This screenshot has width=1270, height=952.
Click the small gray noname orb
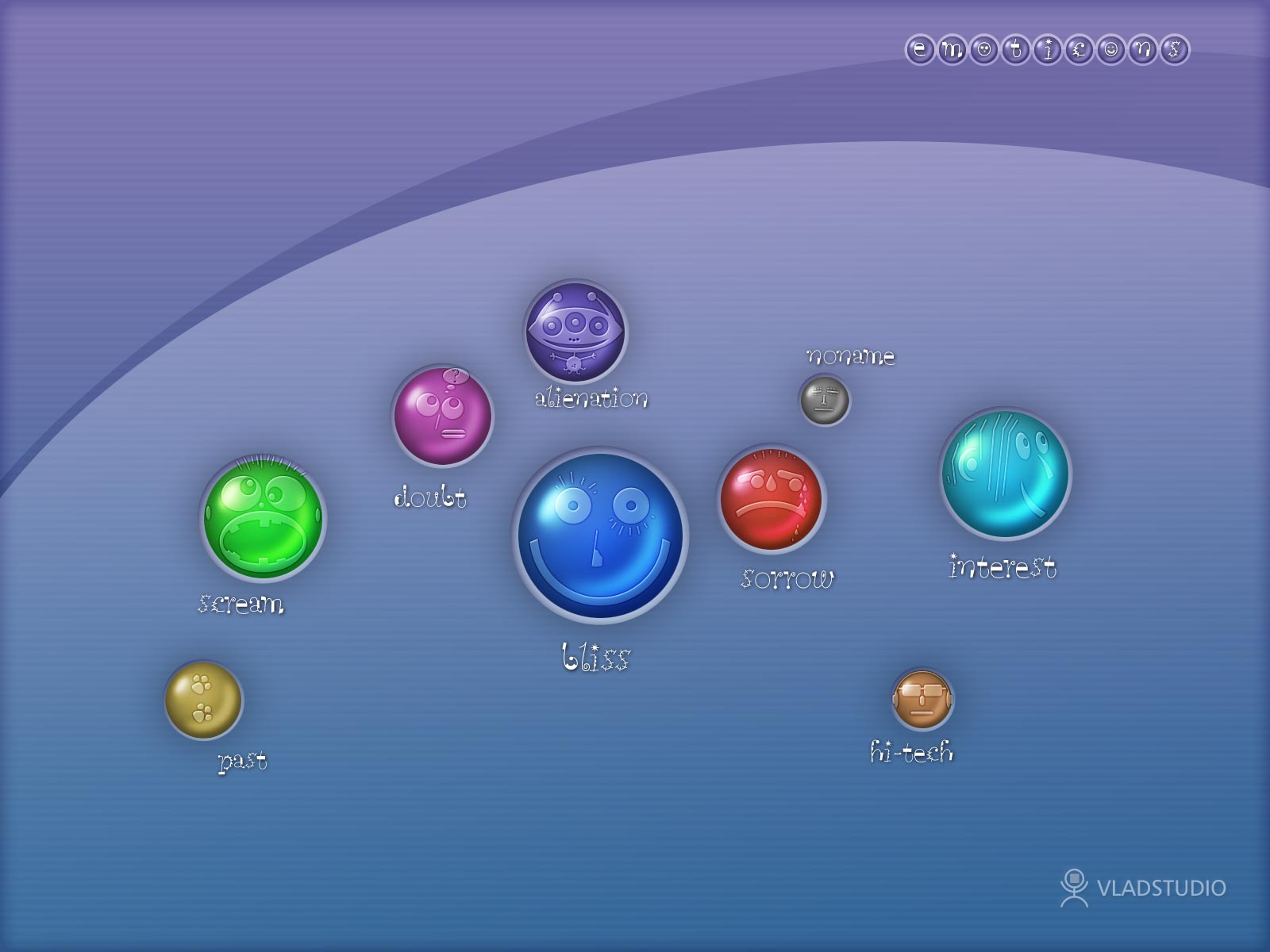point(825,400)
